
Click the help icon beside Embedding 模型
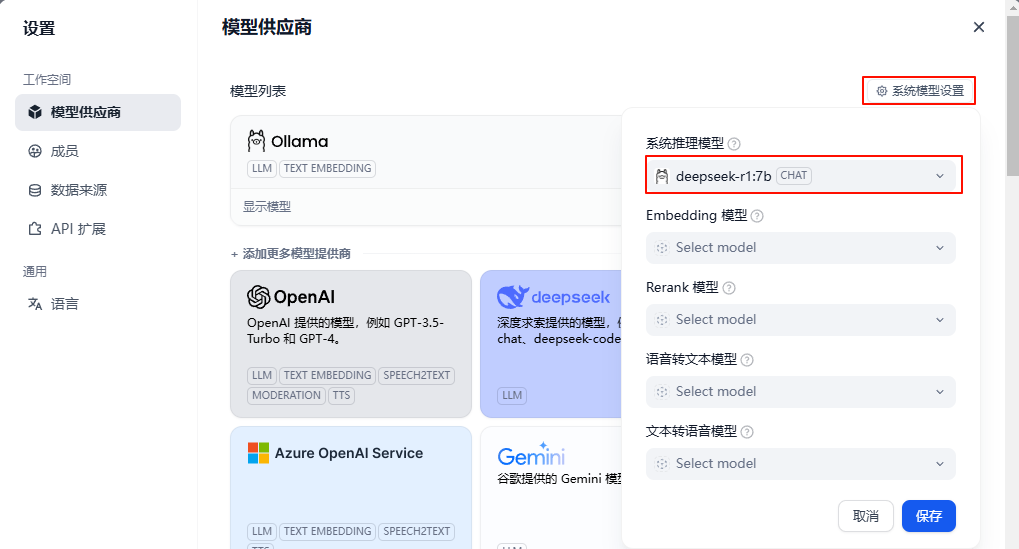(x=757, y=216)
